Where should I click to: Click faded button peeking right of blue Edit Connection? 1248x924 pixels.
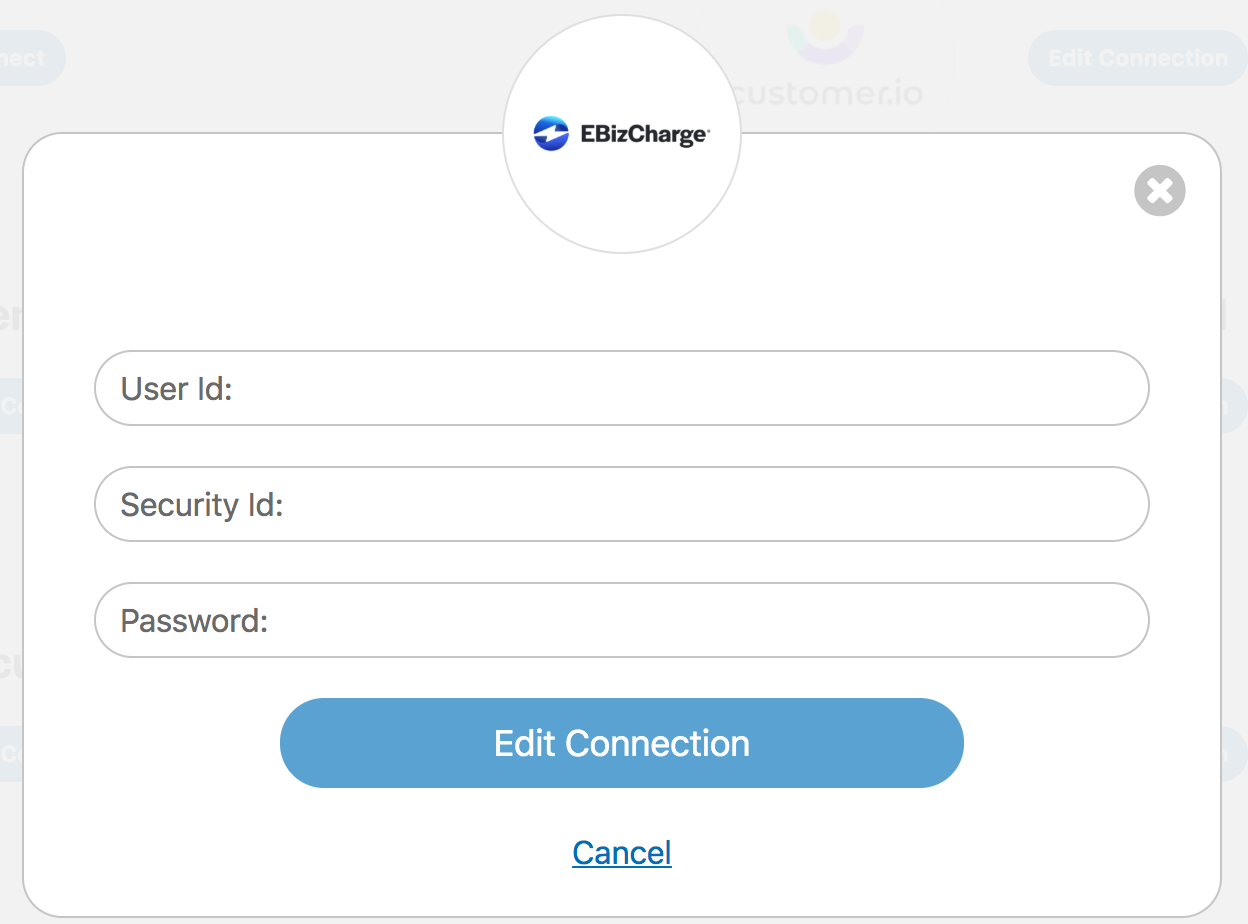pyautogui.click(x=1234, y=753)
